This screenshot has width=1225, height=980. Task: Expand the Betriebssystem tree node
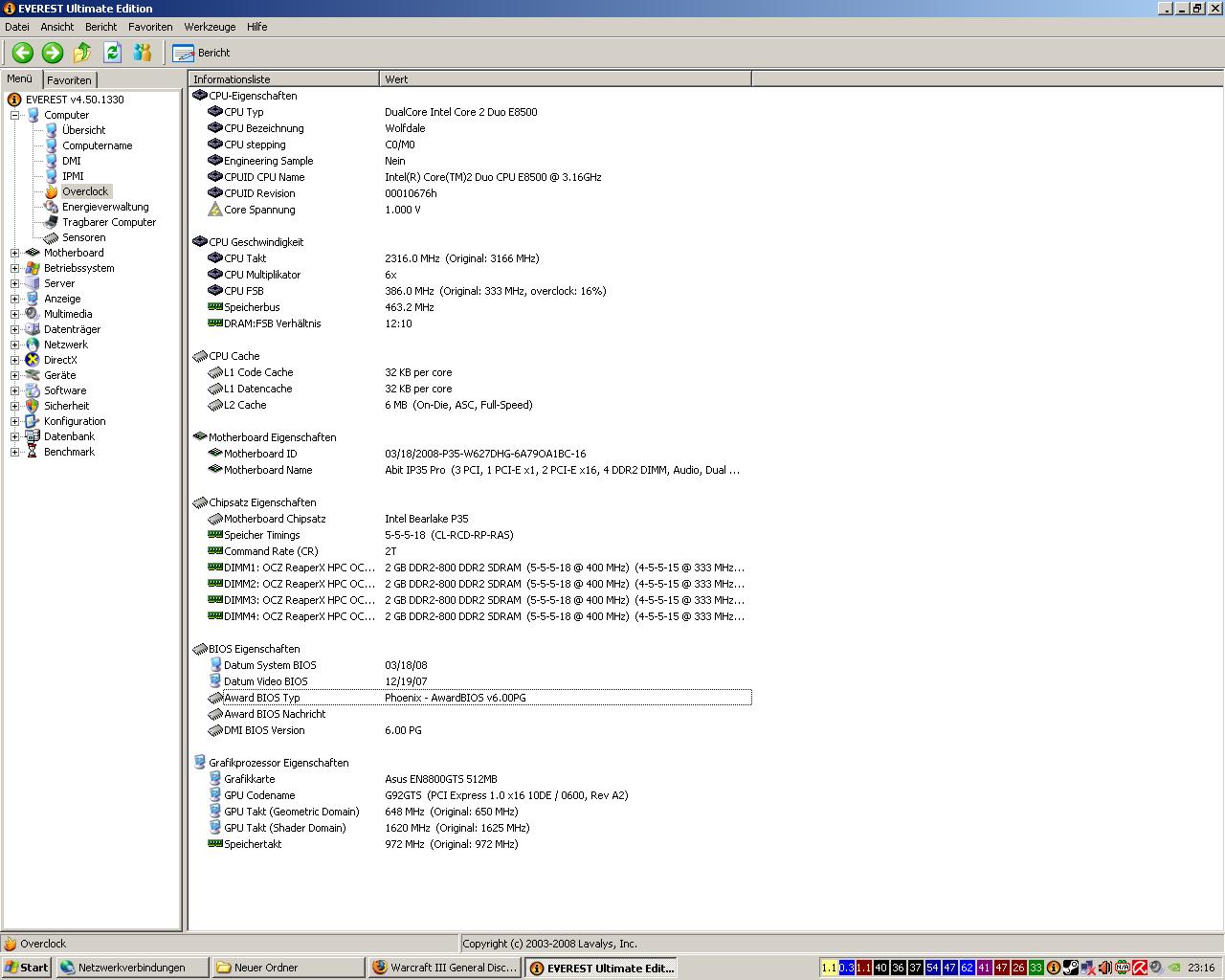[x=15, y=268]
